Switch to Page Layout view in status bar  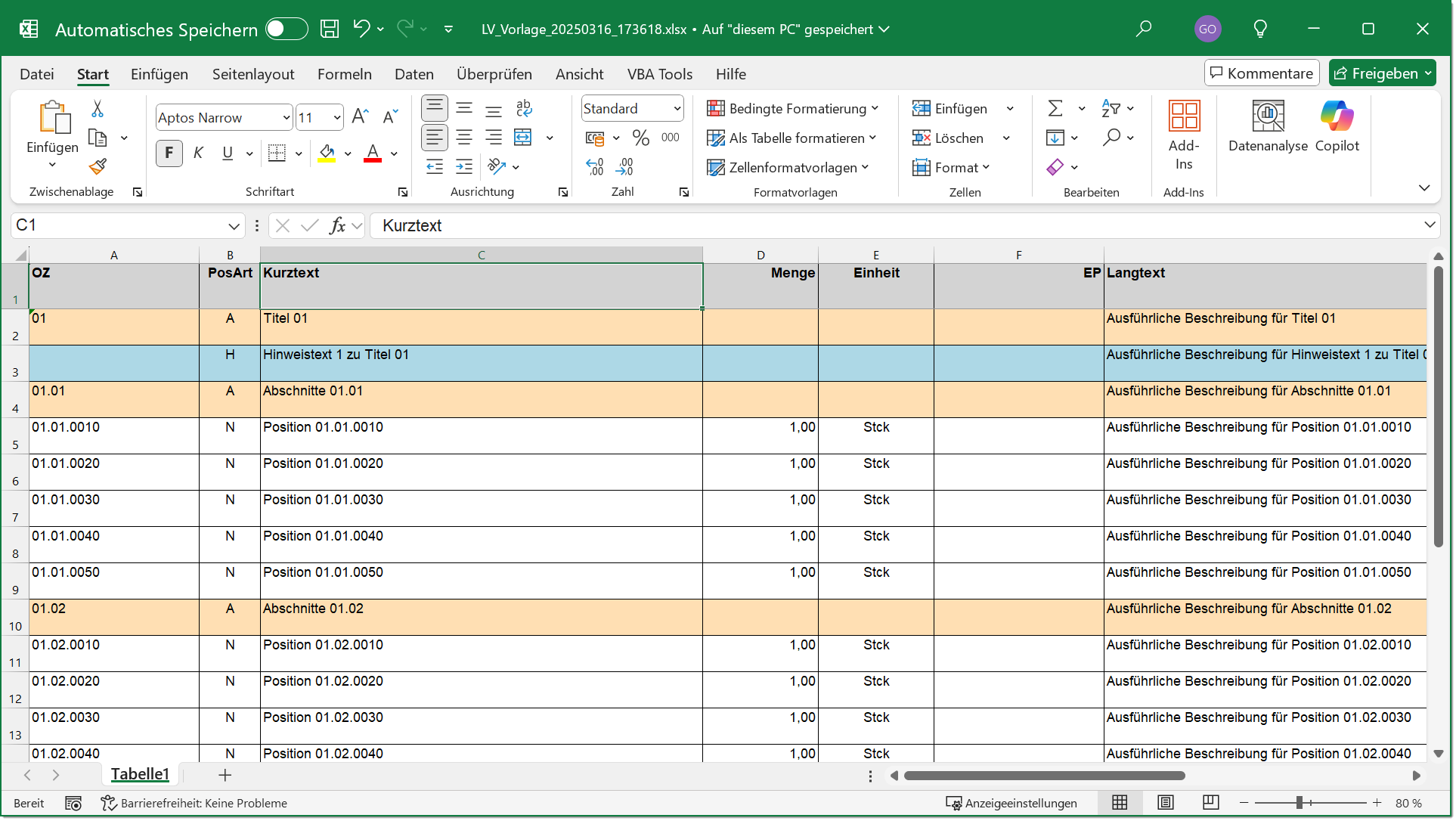pyautogui.click(x=1166, y=803)
